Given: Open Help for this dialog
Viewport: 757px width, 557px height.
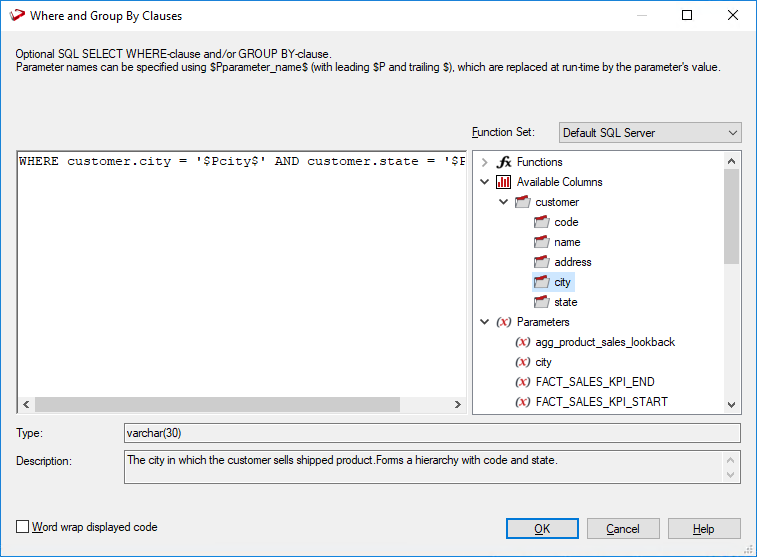Looking at the screenshot, I should point(704,529).
